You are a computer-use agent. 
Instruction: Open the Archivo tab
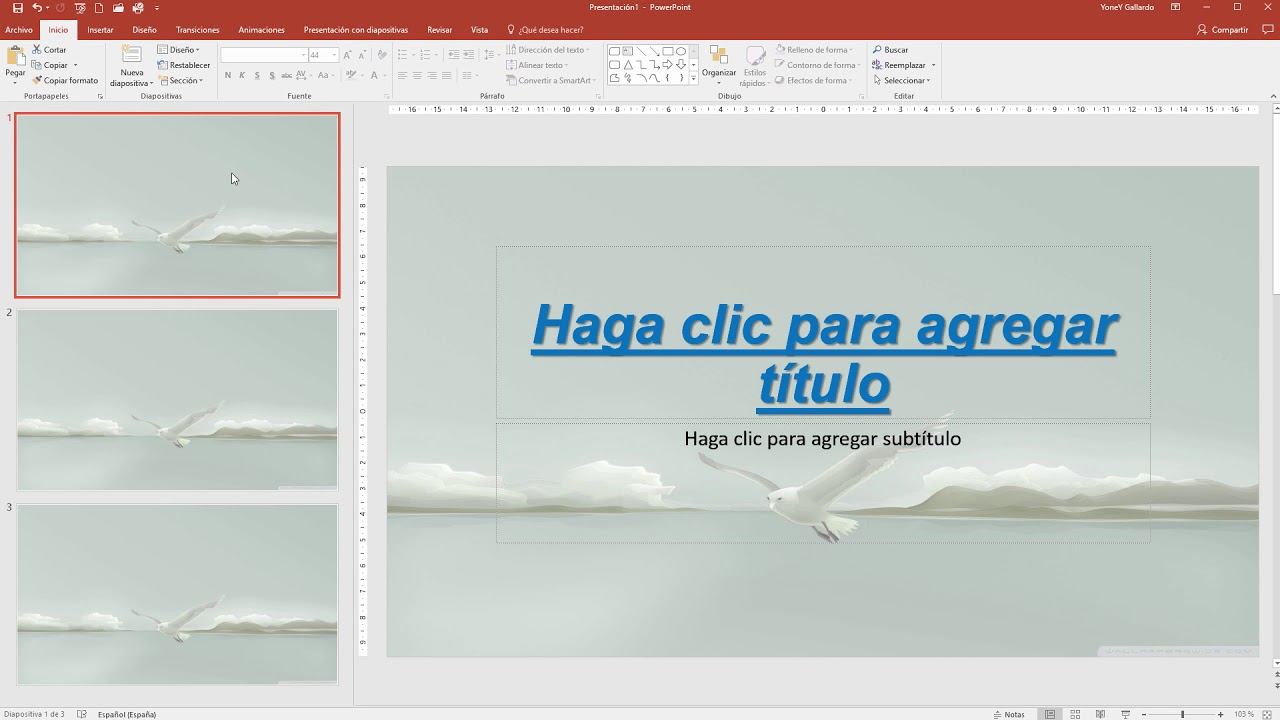(18, 30)
